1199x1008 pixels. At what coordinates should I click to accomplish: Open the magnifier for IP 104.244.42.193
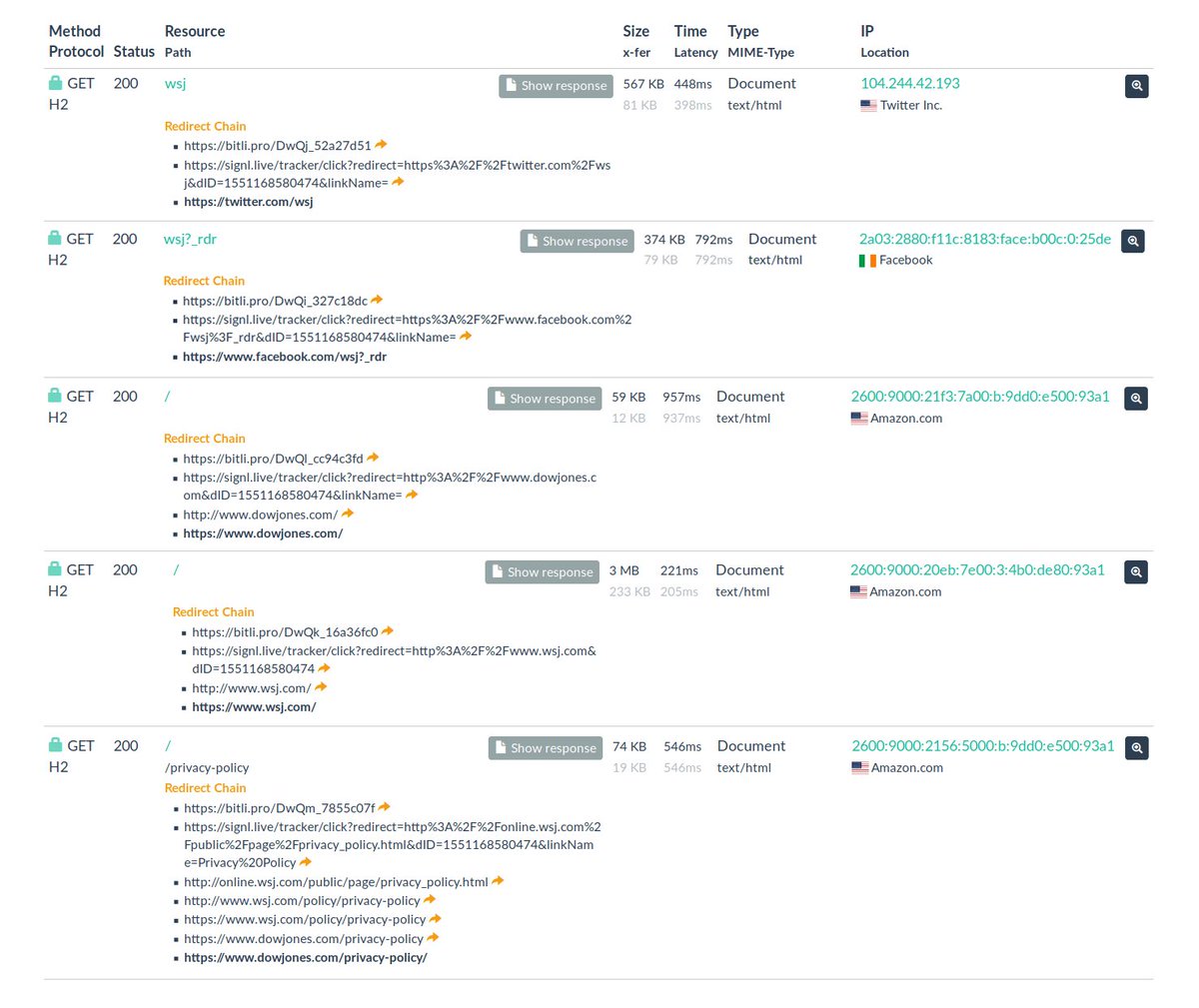point(1136,86)
